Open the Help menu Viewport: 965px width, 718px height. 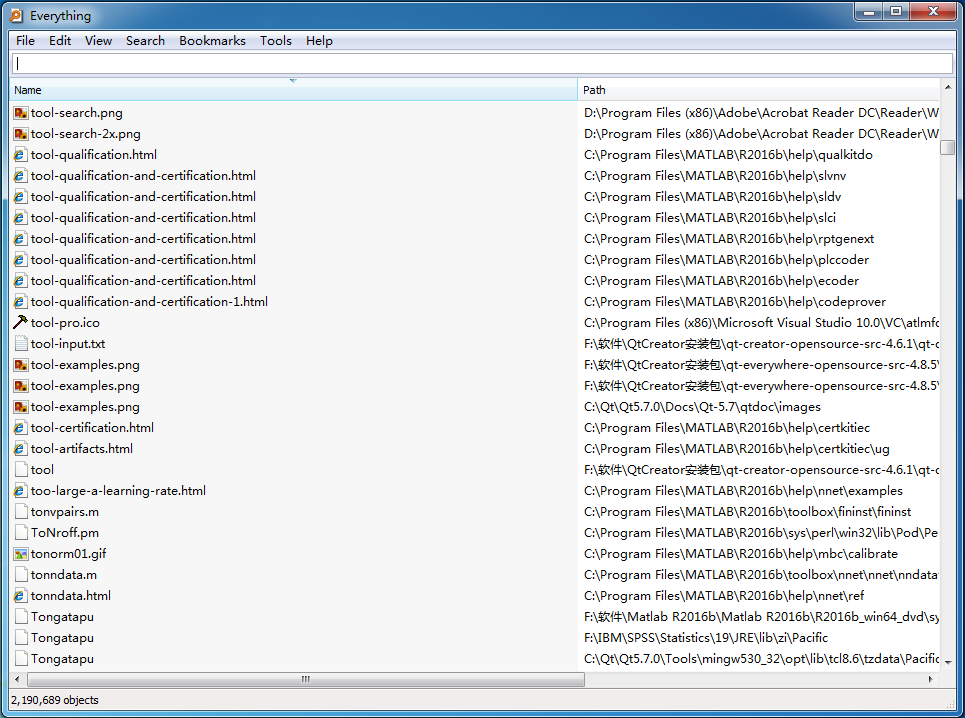319,41
